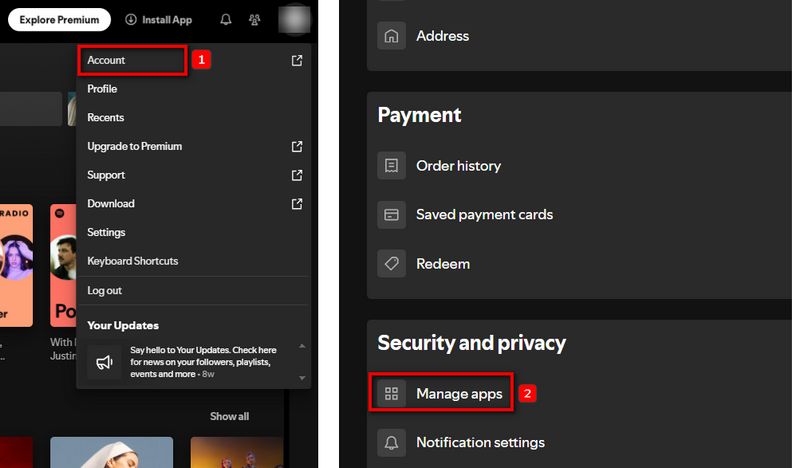Open the Radio playlist cover thumbnail
Viewport: 800px width, 468px height.
16,265
